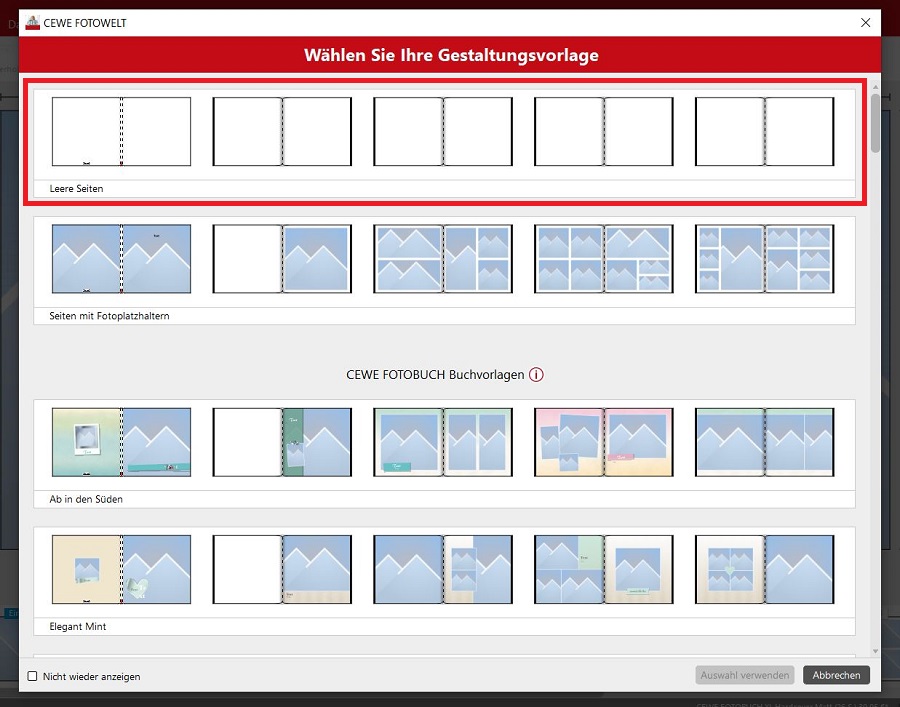Close the CEWE FOTOWELT dialog
The width and height of the screenshot is (900, 707).
[866, 22]
